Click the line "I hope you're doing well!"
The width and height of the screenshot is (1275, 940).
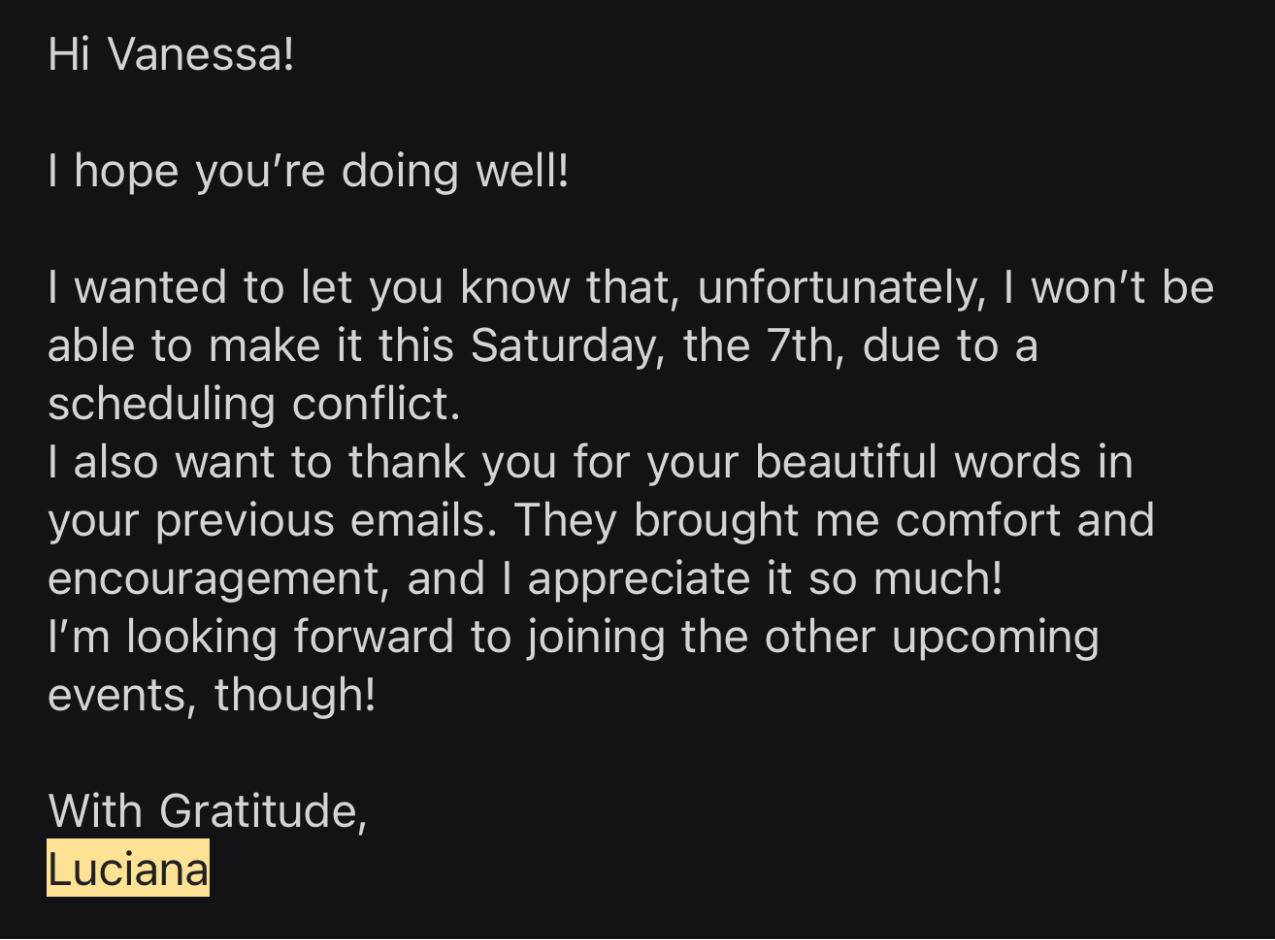(308, 172)
